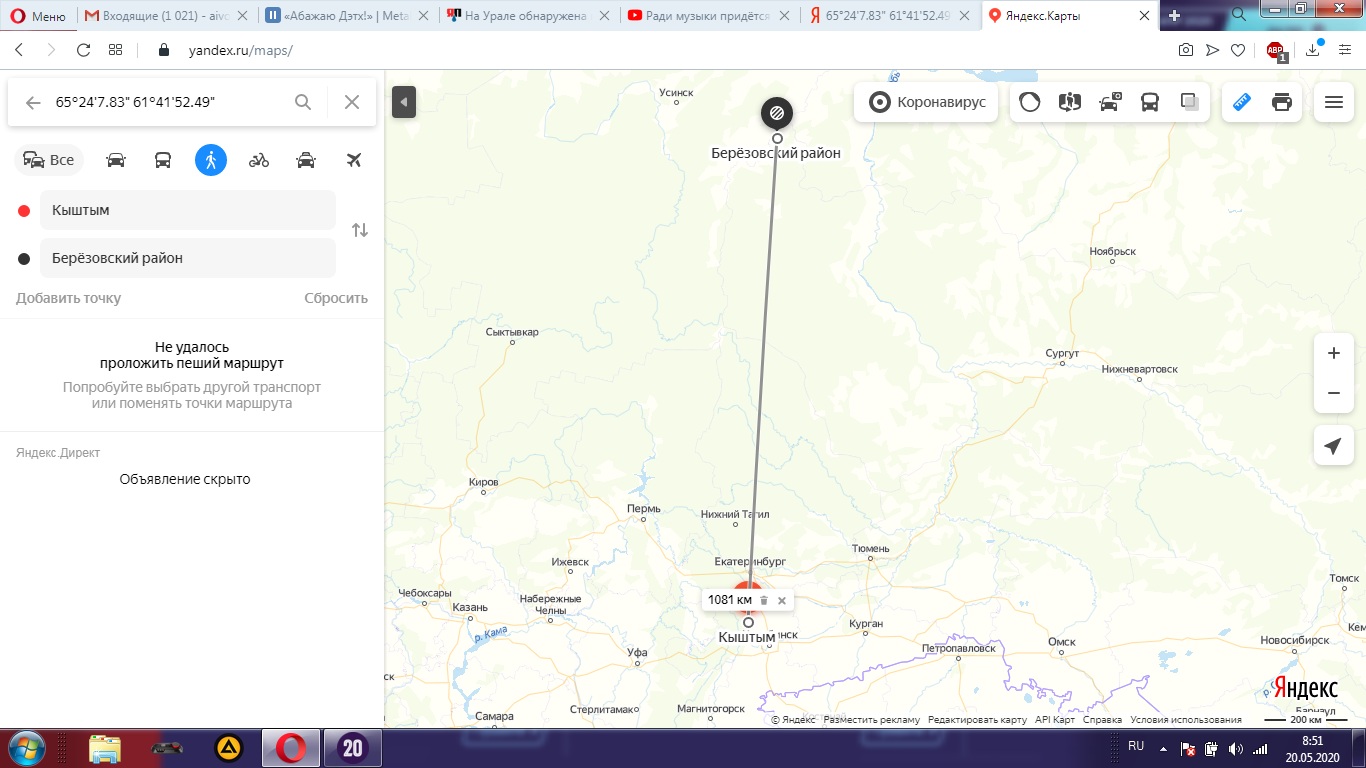Screen dimensions: 1366x768
Task: Click the 'Разместить рекламу' footer link
Action: point(872,720)
